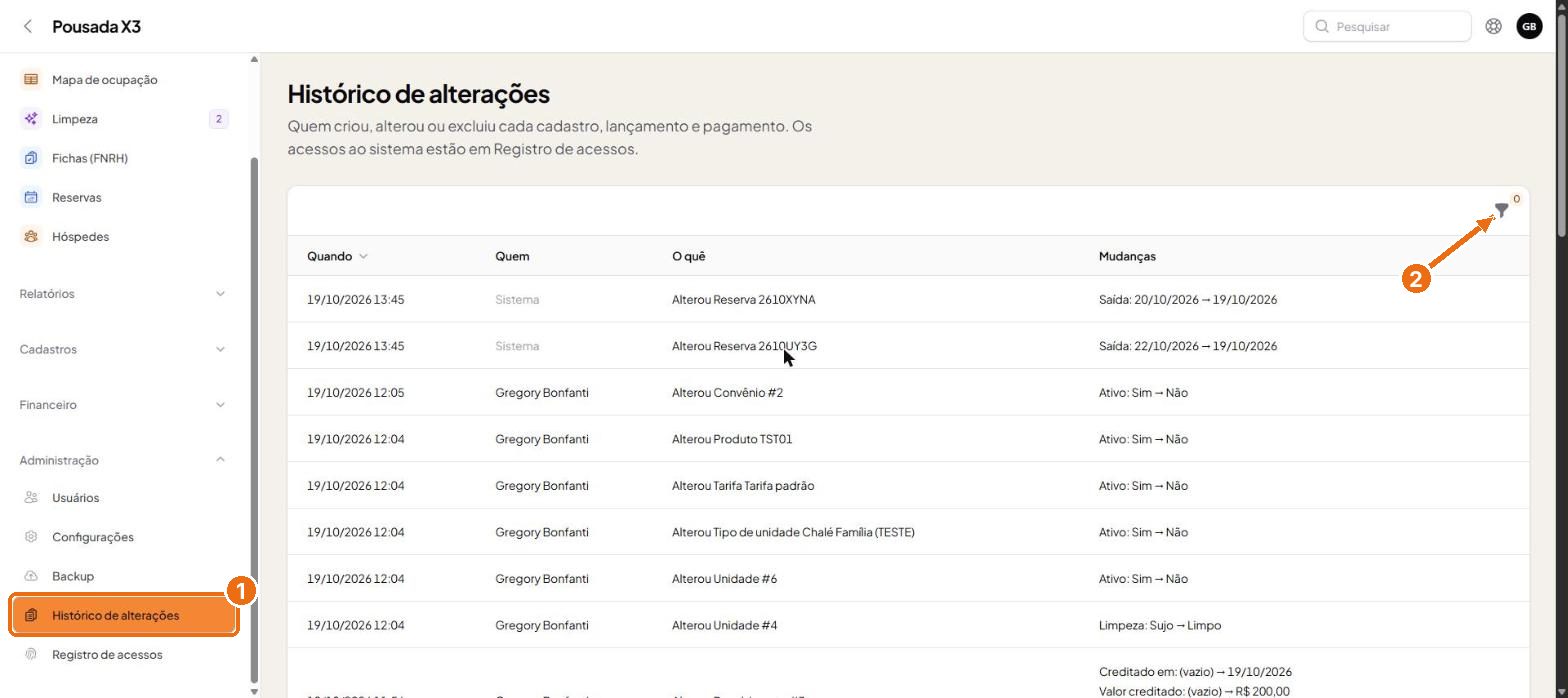This screenshot has width=1568, height=698.
Task: Click the Configurações gear icon
Action: 31,537
